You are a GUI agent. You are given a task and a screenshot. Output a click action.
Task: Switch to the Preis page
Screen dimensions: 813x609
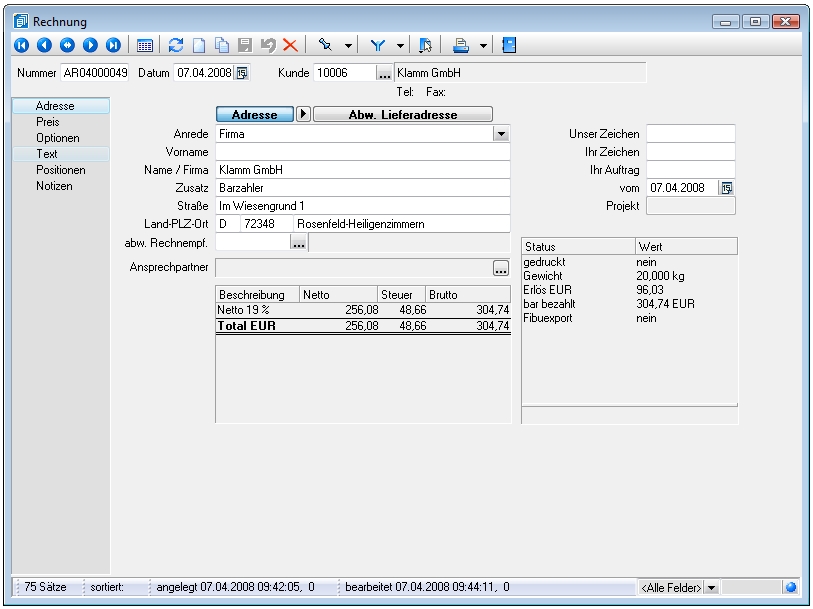(47, 122)
